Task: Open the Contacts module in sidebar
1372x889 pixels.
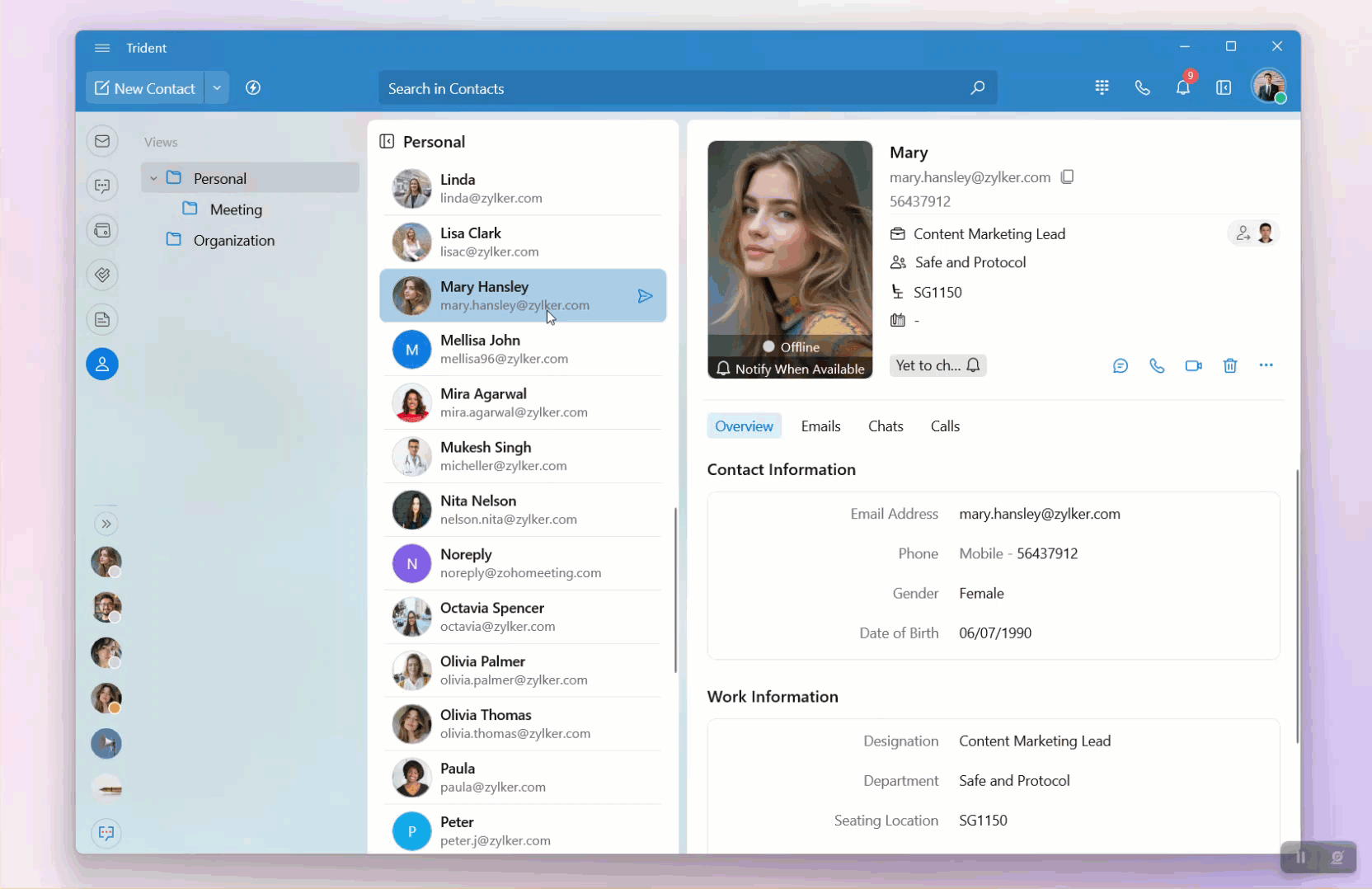Action: click(x=102, y=364)
